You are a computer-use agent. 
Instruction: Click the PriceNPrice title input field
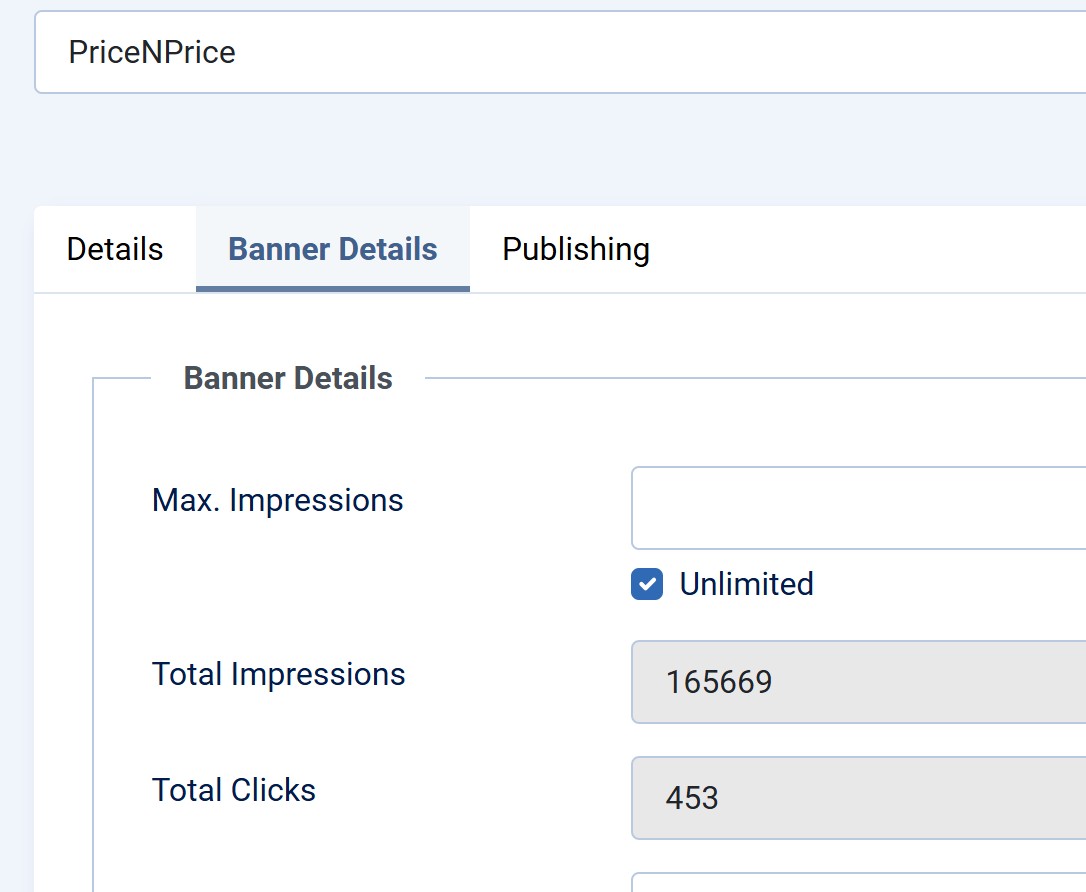tap(560, 52)
